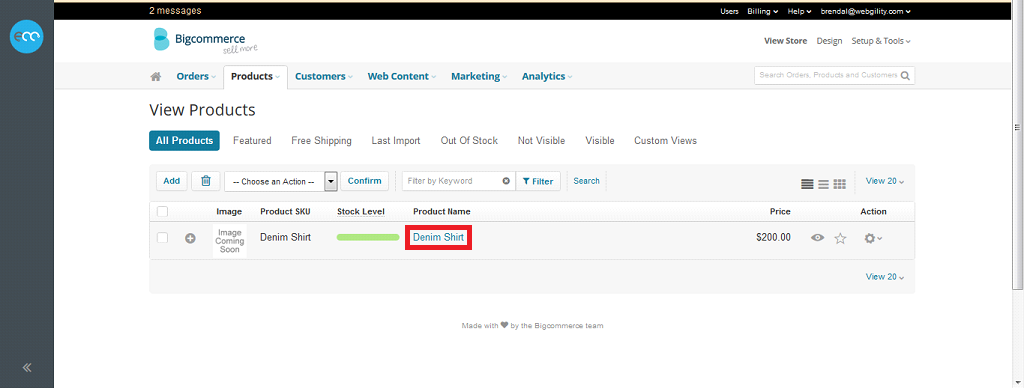Click the Denim Shirt SKU cell
This screenshot has width=1024, height=388.
click(285, 238)
